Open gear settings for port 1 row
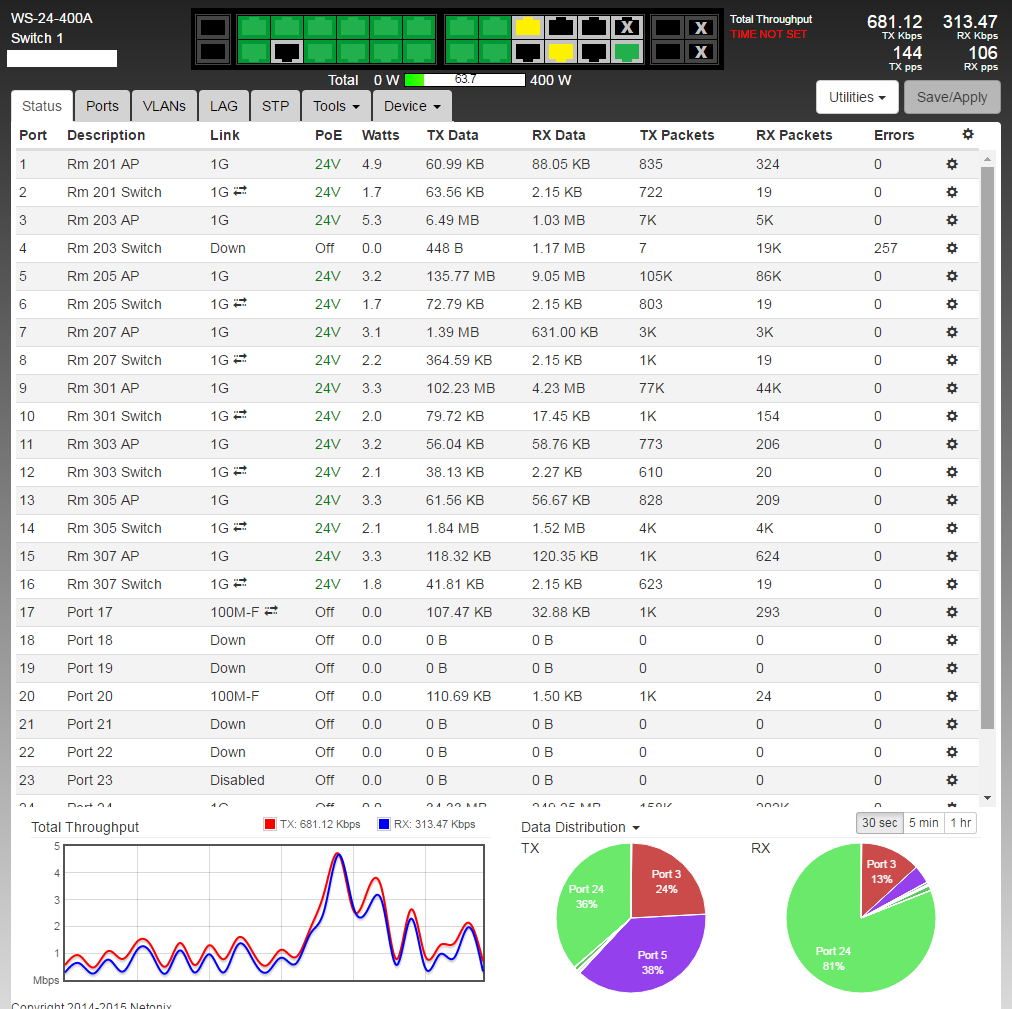The height and width of the screenshot is (1009, 1012). click(x=952, y=164)
